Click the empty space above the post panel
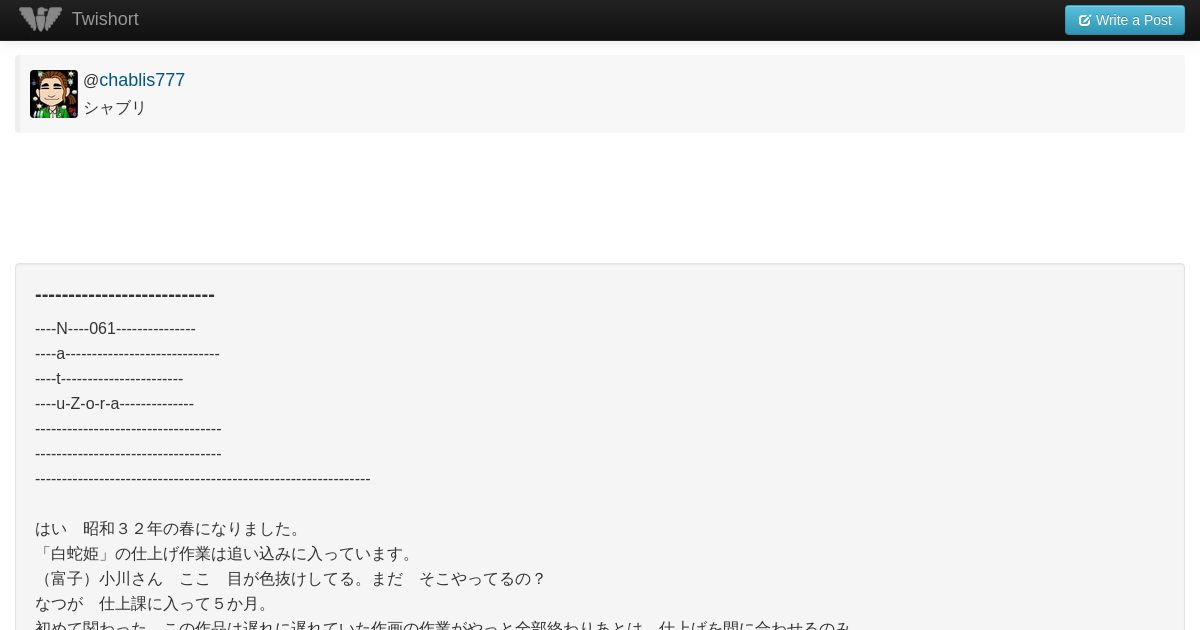This screenshot has height=630, width=1200. click(600, 198)
